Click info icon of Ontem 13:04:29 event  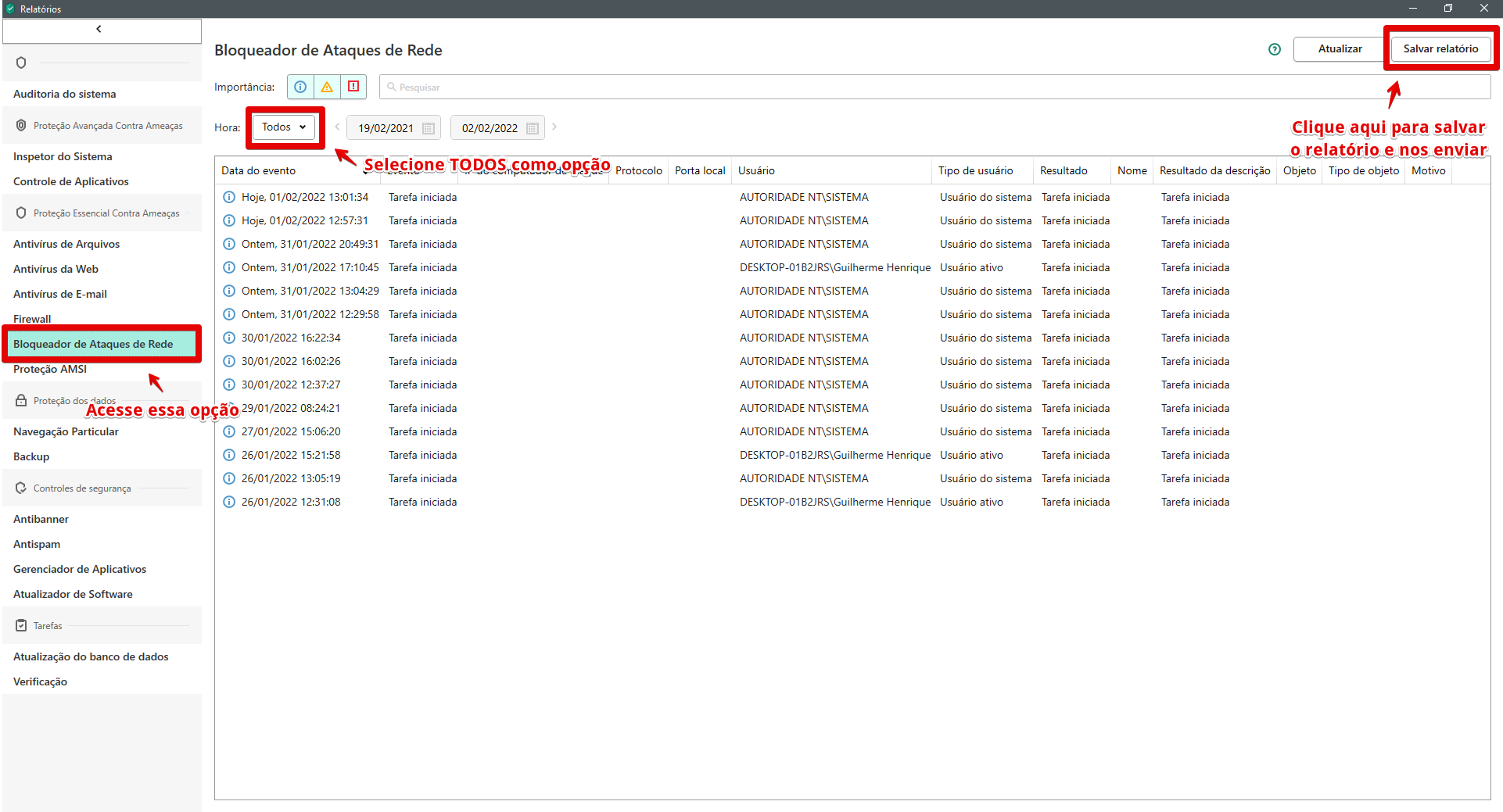point(229,291)
